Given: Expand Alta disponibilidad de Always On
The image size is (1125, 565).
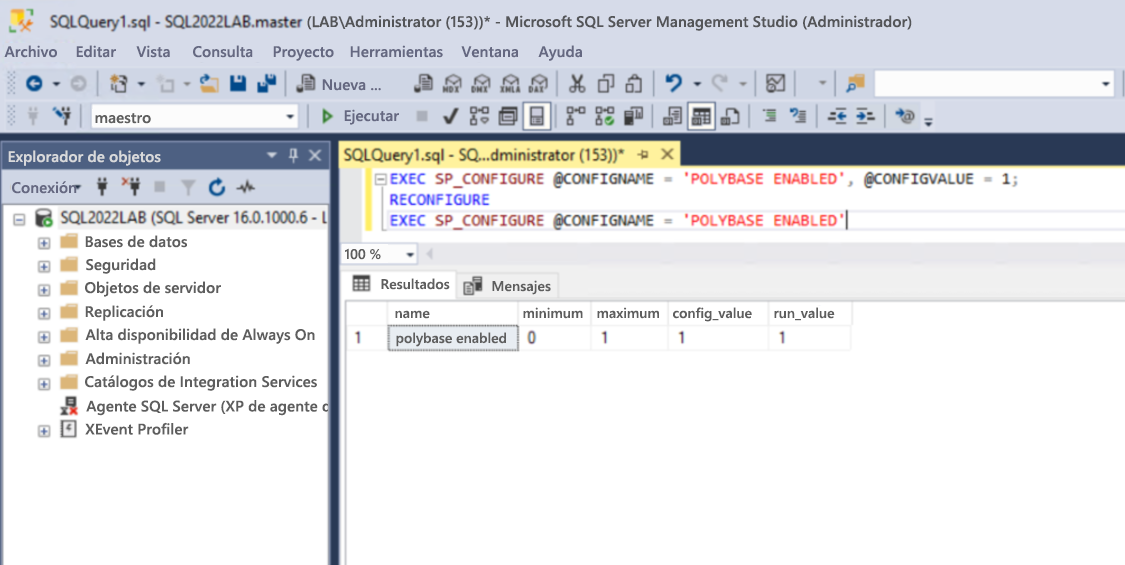Looking at the screenshot, I should [x=44, y=337].
